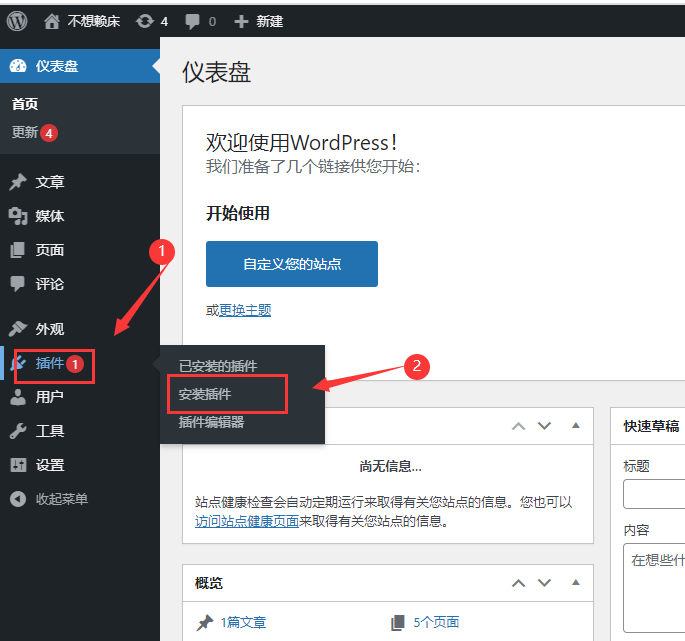The height and width of the screenshot is (641, 685).
Task: Click the collapse arrow icon beside 收起菜单
Action: click(18, 499)
